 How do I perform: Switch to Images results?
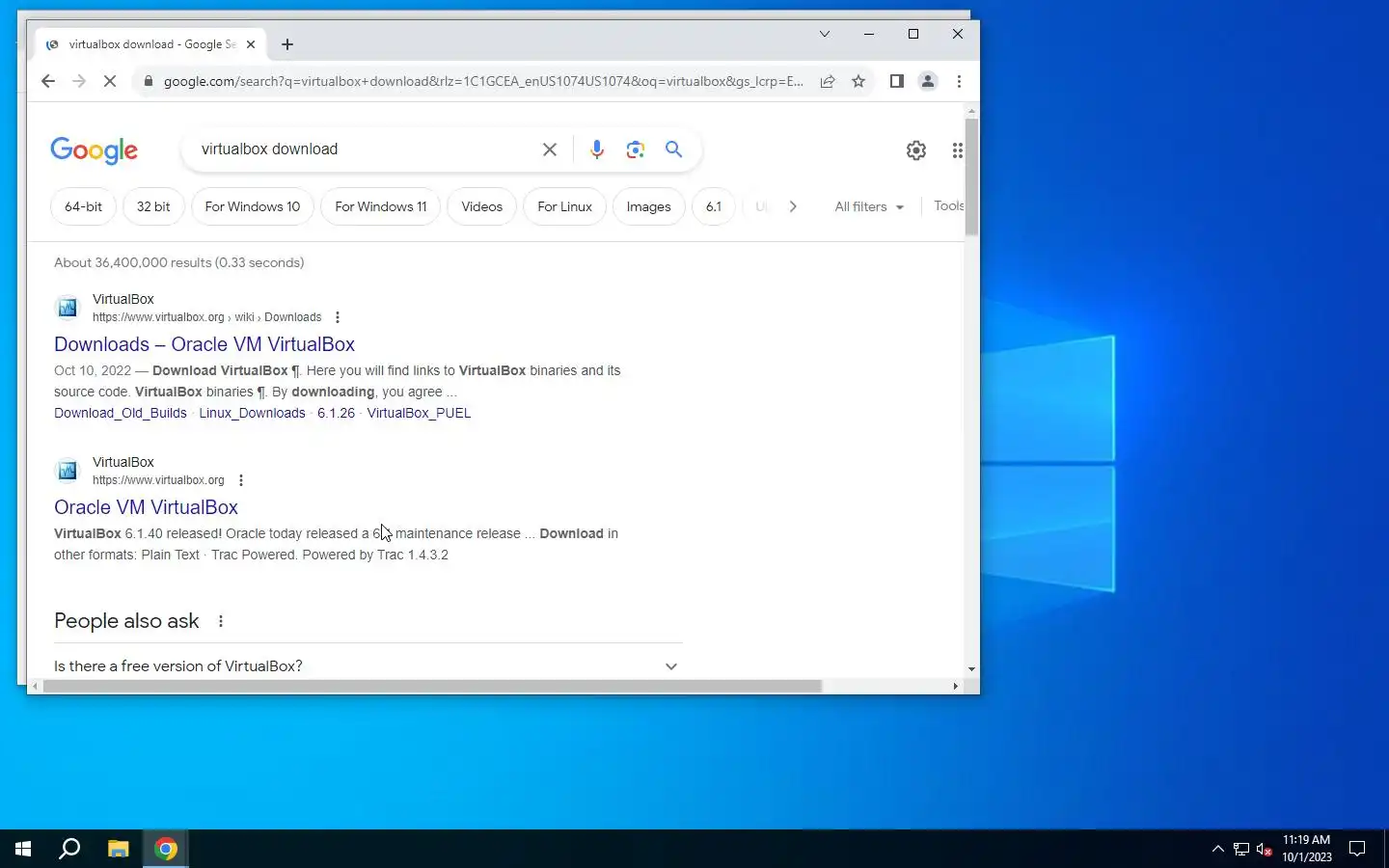pos(648,206)
